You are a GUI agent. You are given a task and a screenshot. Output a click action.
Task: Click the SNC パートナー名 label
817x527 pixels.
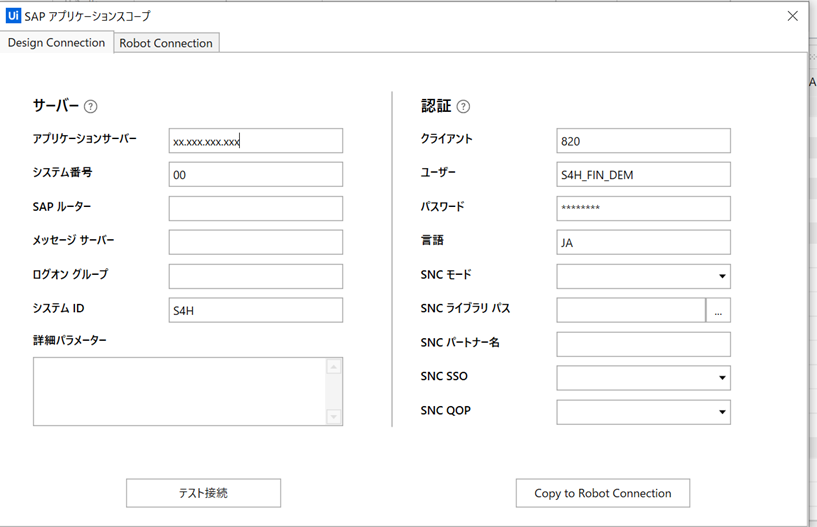tap(460, 342)
